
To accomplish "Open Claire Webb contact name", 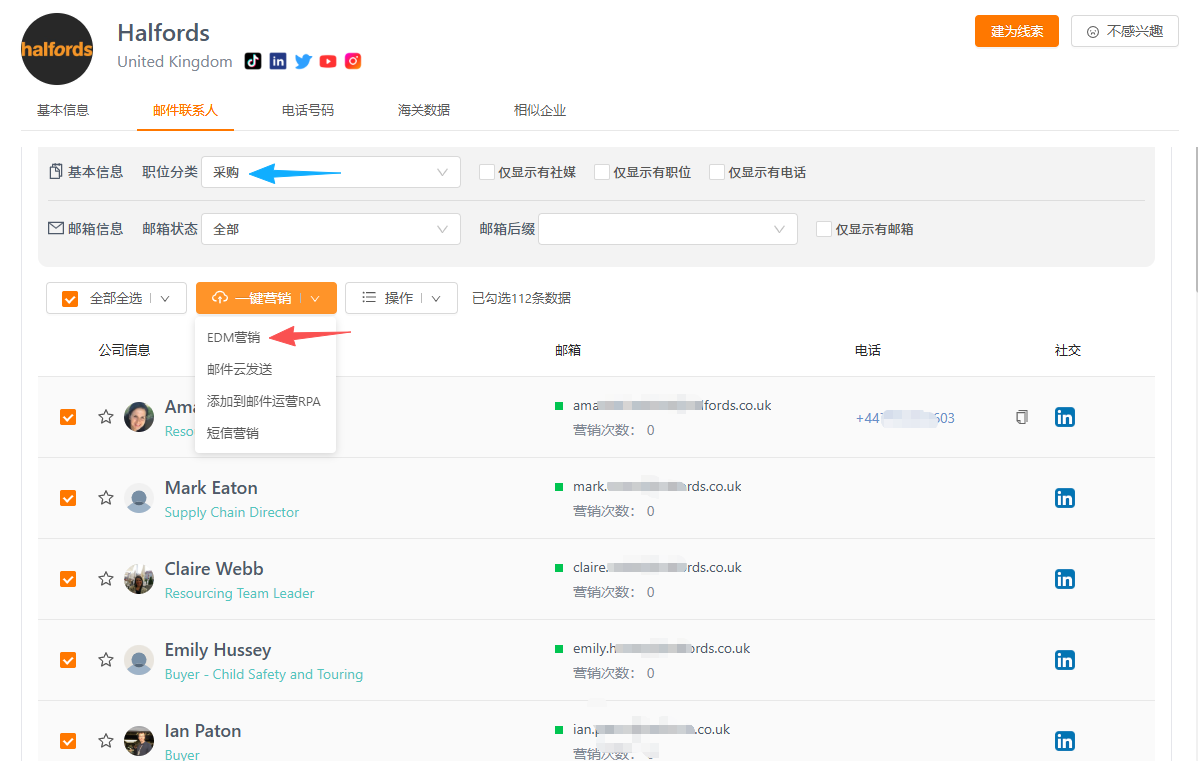I will pyautogui.click(x=214, y=568).
